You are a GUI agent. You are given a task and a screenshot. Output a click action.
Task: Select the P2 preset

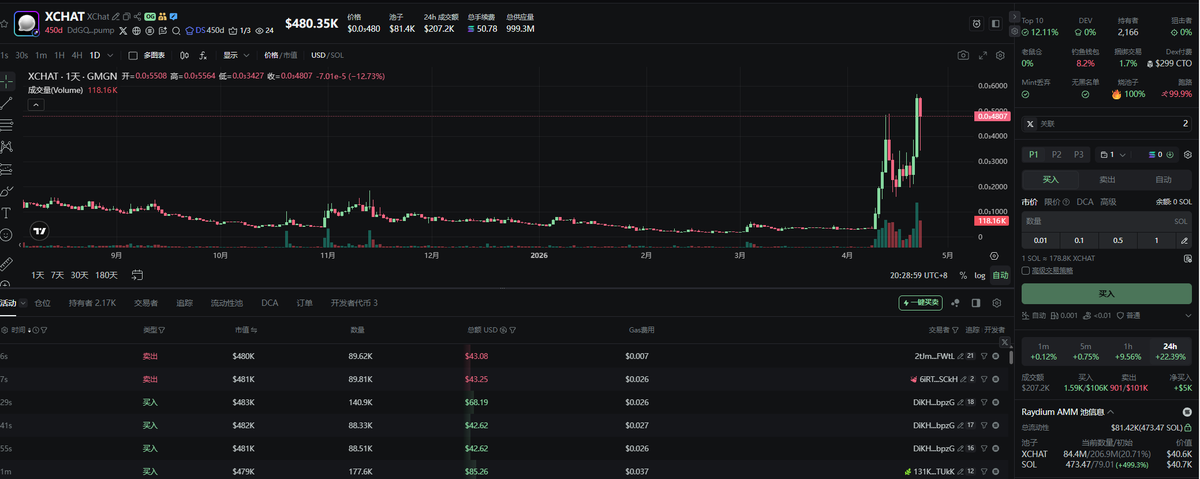tap(1056, 155)
